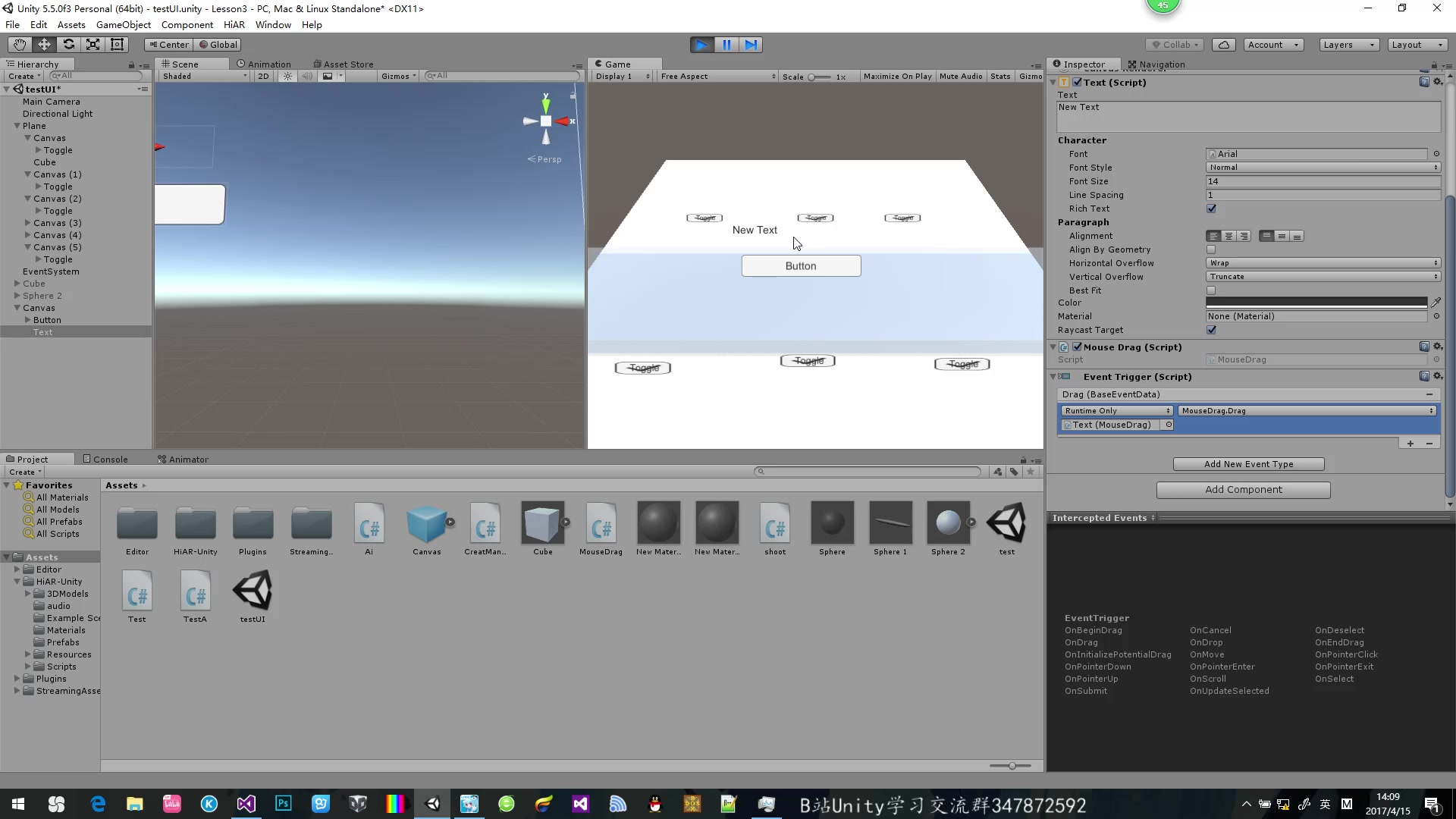Open the Component menu
The height and width of the screenshot is (819, 1456).
point(187,24)
